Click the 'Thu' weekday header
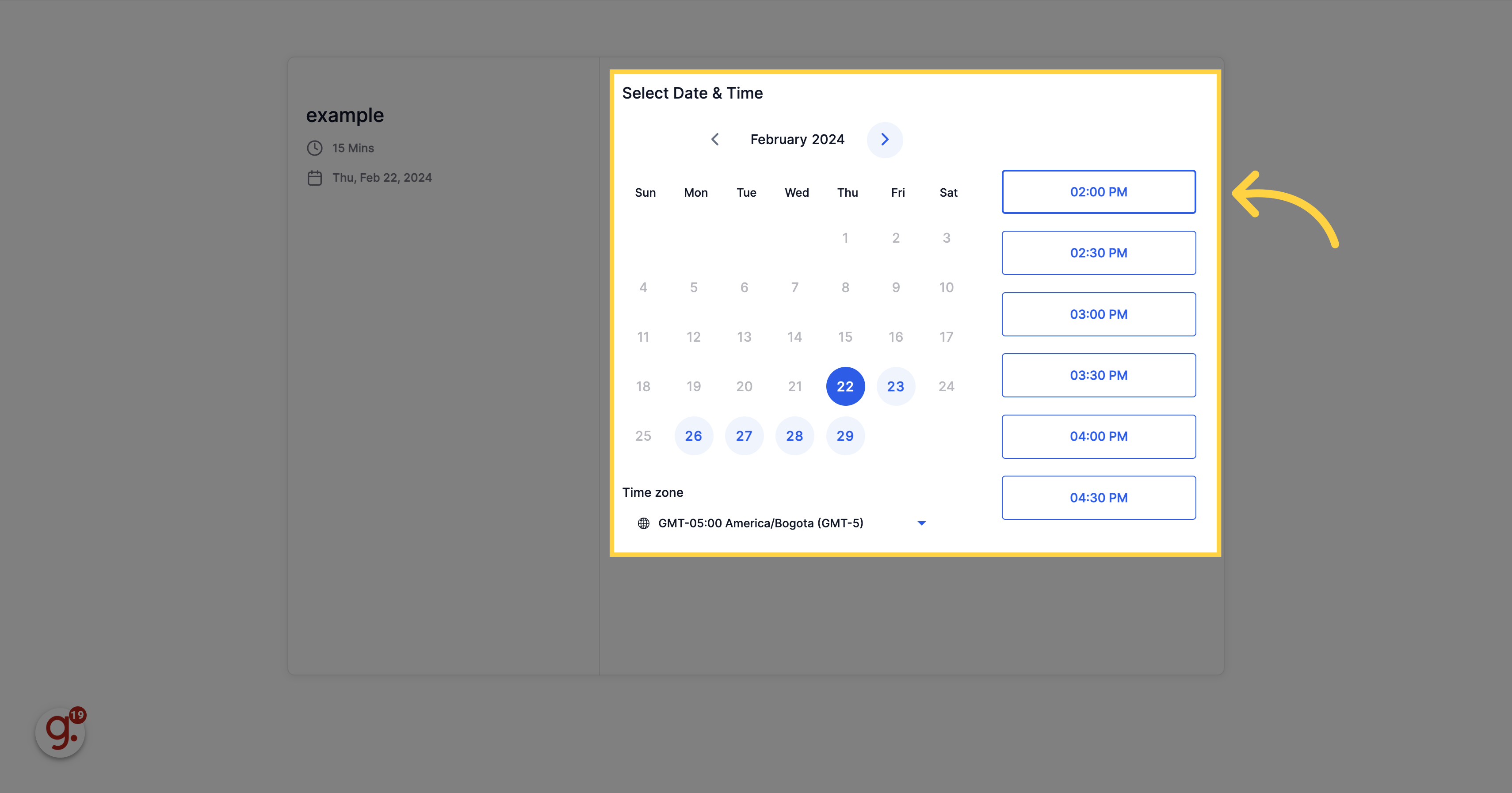The width and height of the screenshot is (1512, 793). [848, 193]
